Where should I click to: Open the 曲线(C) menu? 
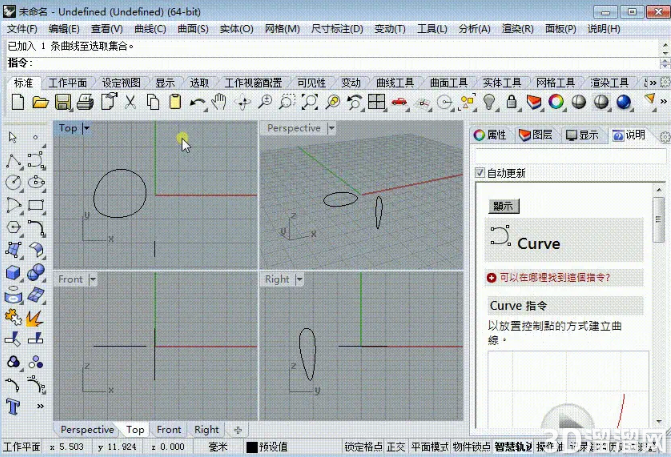(150, 29)
